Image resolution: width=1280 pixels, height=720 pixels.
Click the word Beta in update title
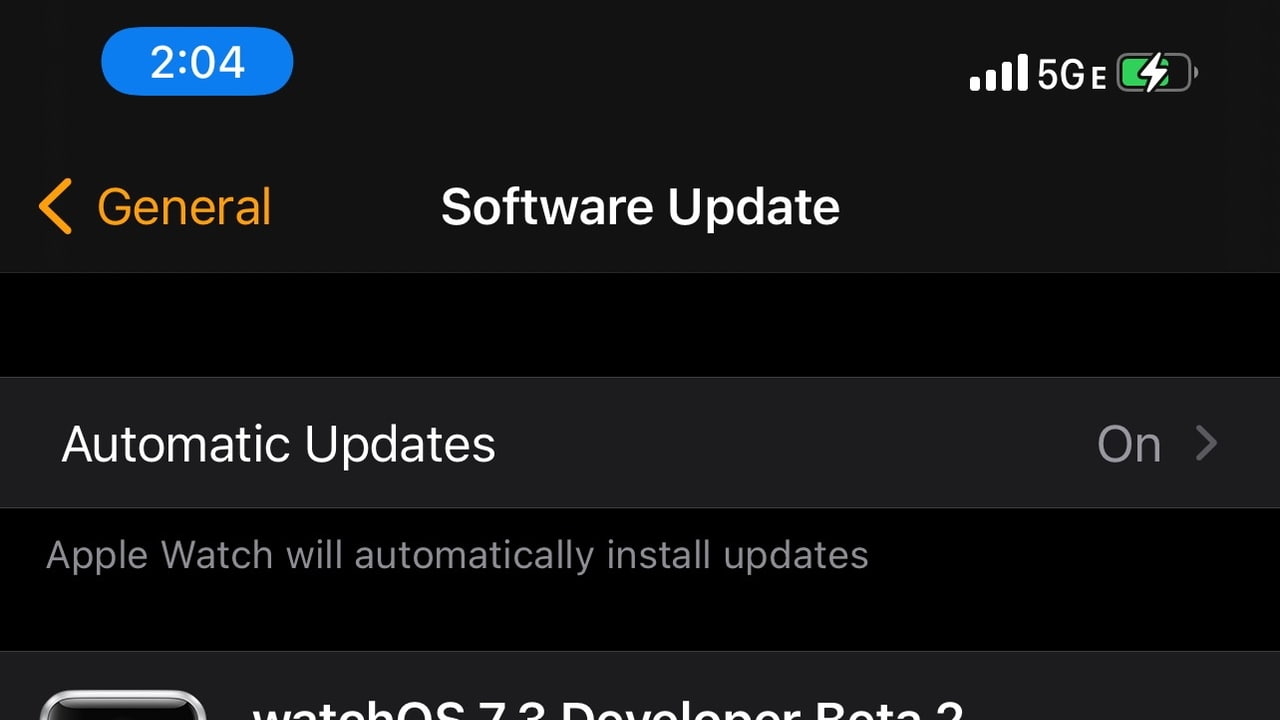pos(870,708)
